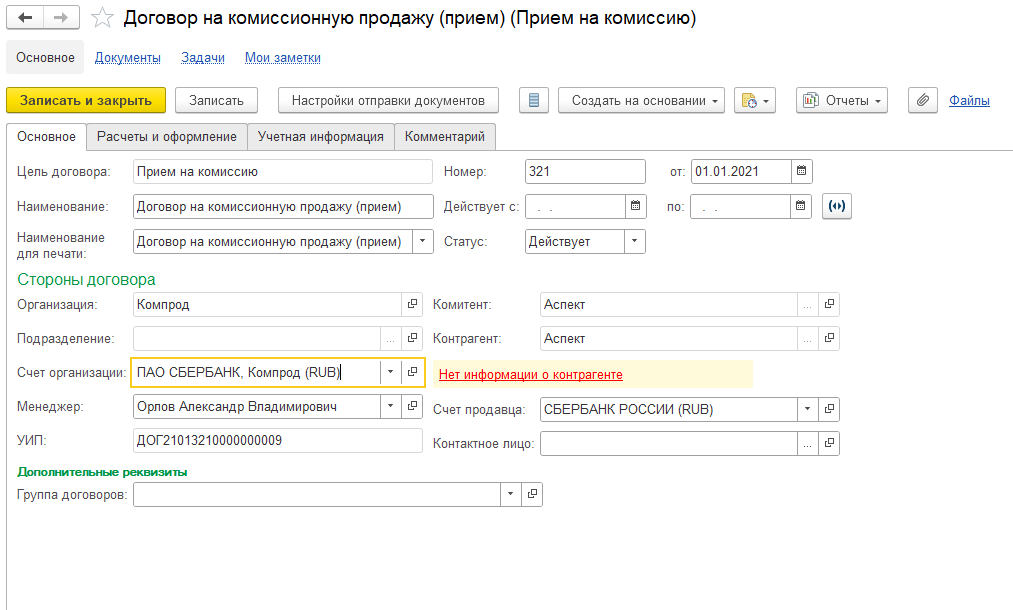Viewport: 1013px width, 610px height.
Task: Click the period selection button after 'по' date
Action: click(837, 207)
